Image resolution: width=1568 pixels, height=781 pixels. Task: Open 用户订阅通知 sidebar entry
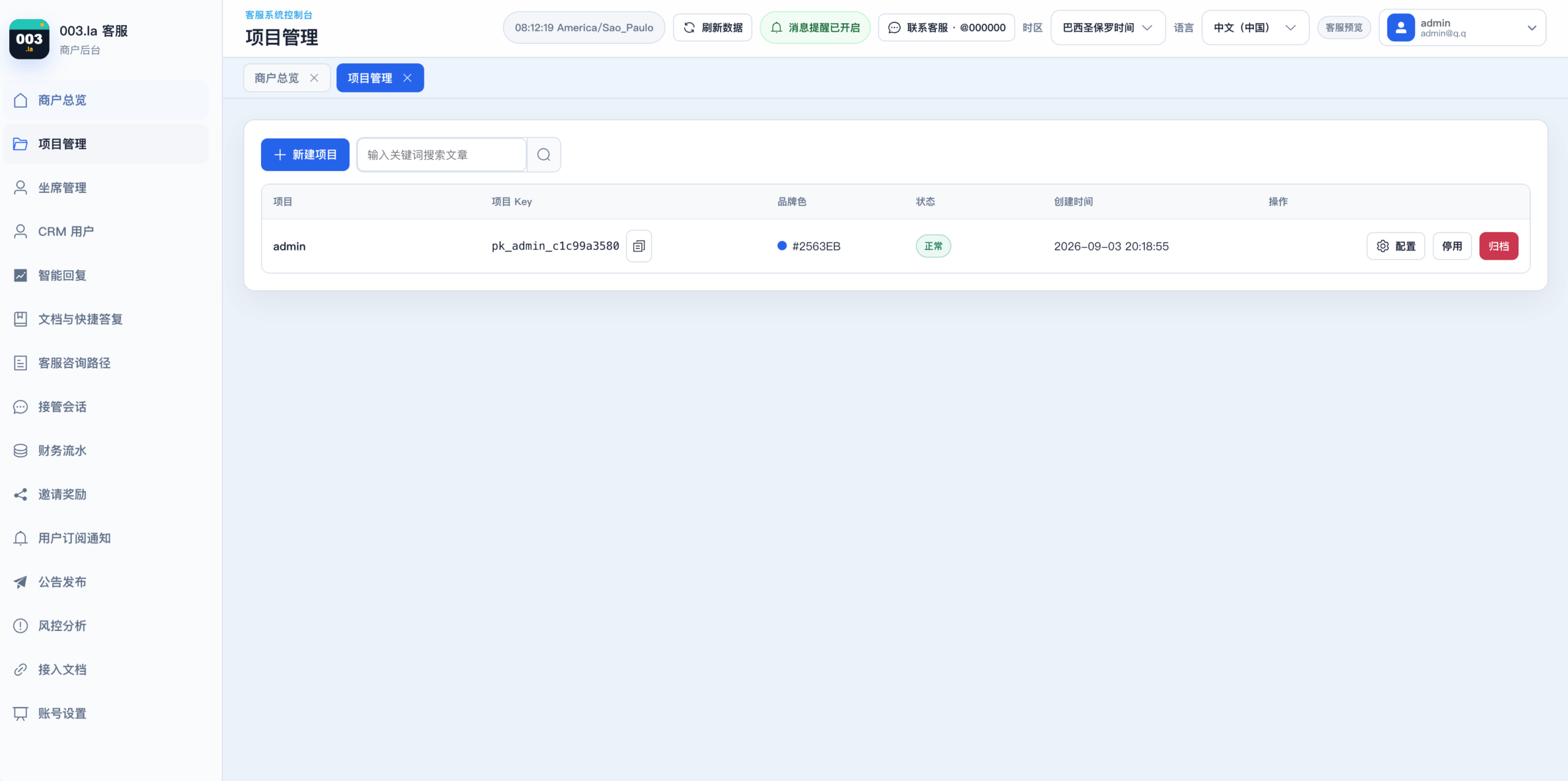[105, 538]
